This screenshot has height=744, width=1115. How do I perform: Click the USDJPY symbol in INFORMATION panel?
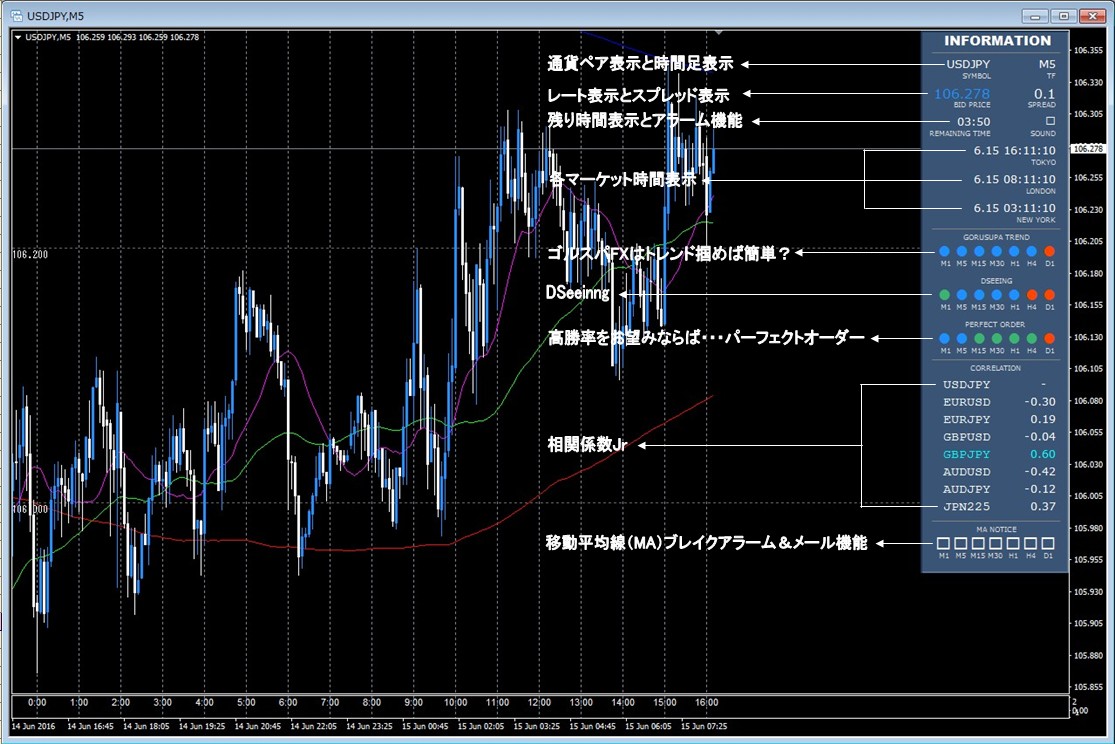click(x=968, y=64)
